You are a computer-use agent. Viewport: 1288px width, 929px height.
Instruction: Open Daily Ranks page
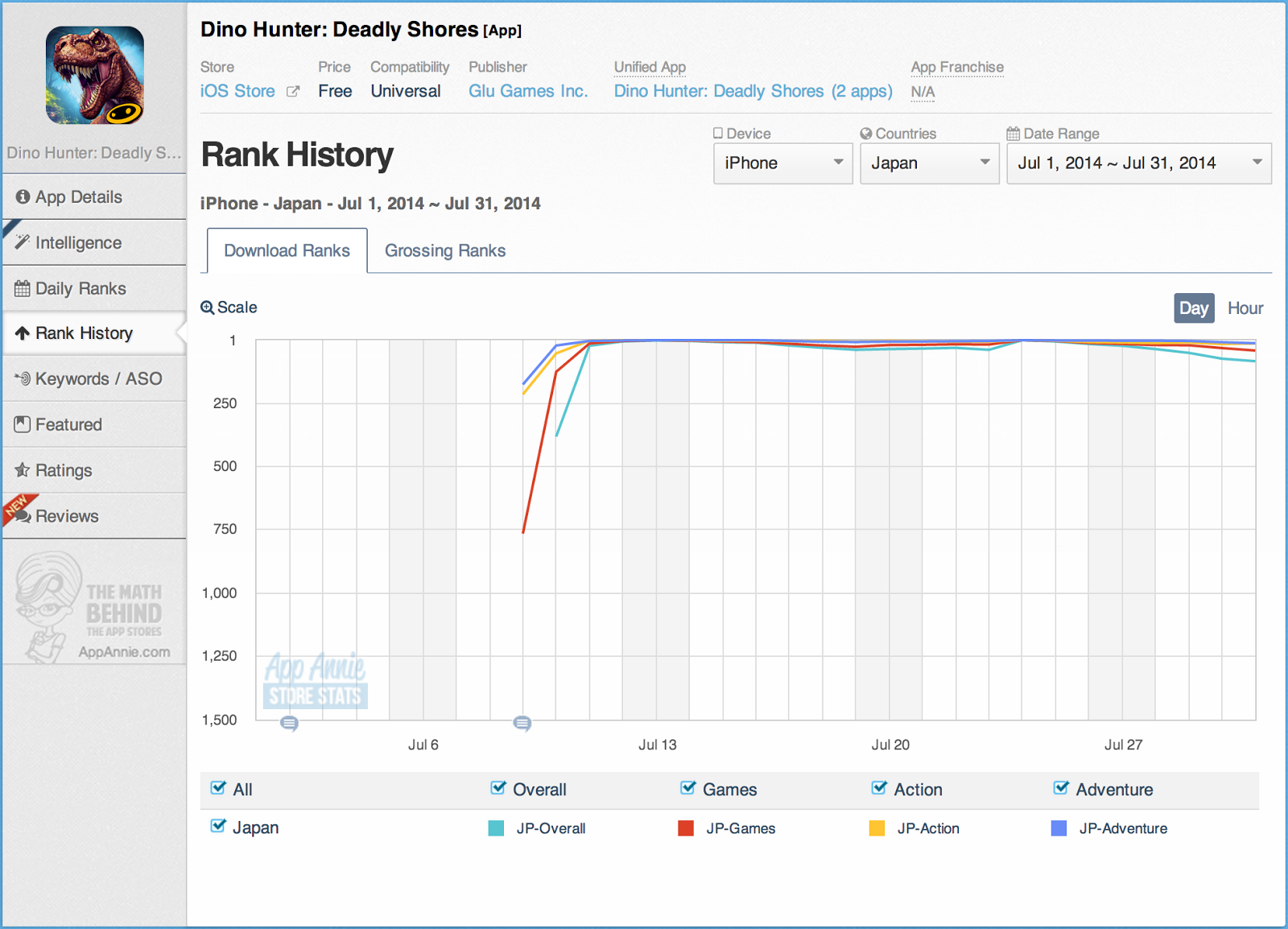(x=94, y=288)
